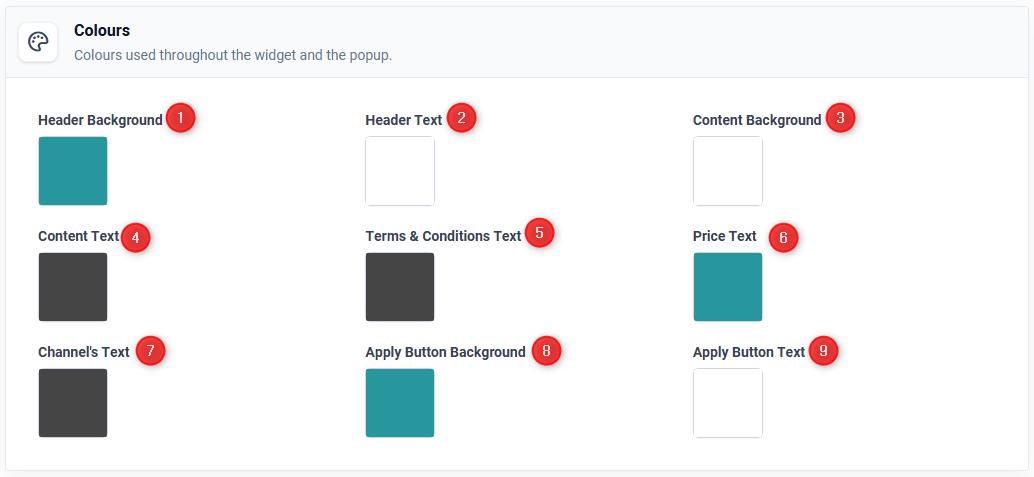Viewport: 1034px width, 477px height.
Task: Pick the Content Text dark grey swatch
Action: [x=73, y=287]
